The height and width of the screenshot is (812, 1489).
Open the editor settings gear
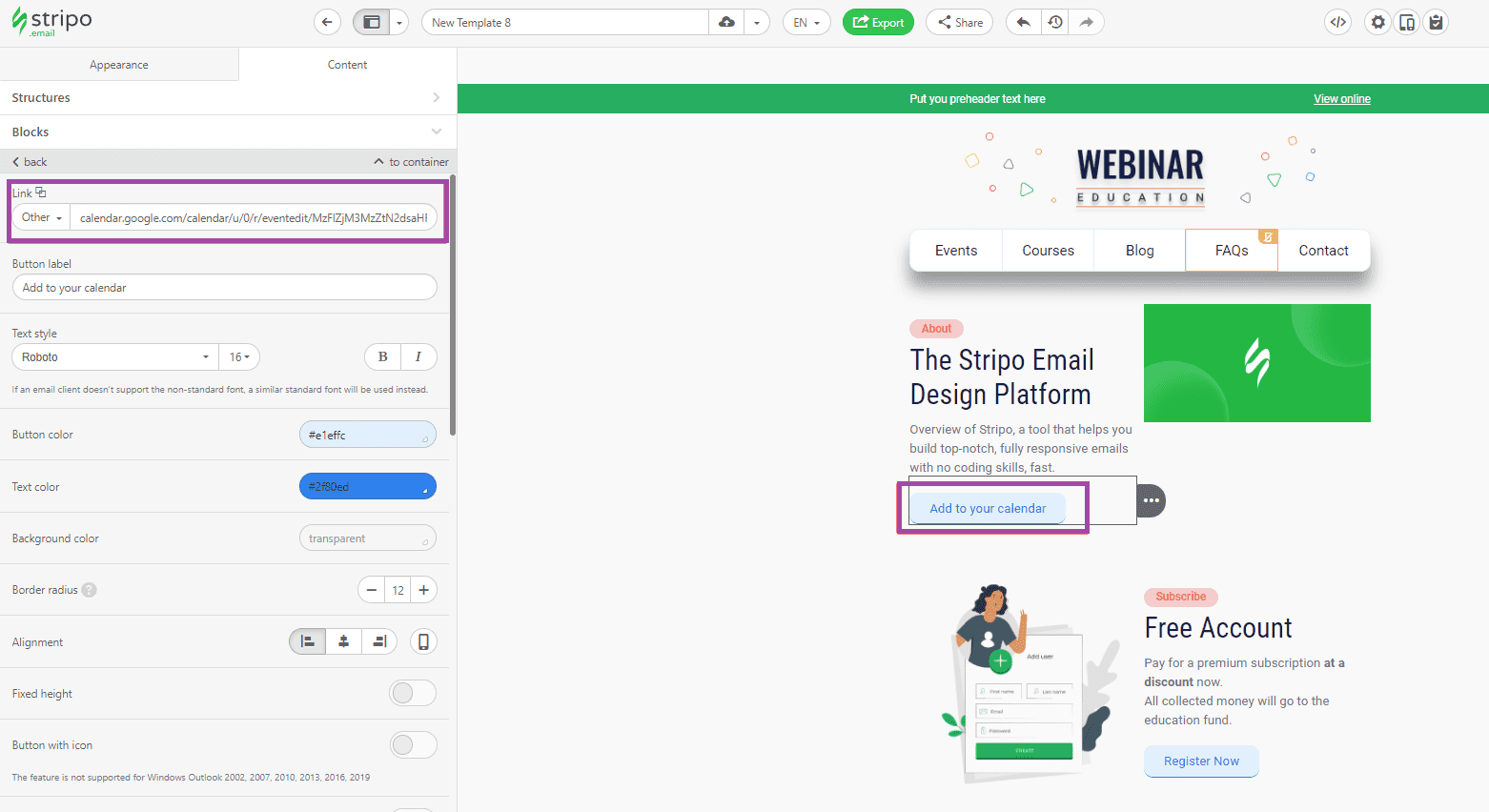(x=1377, y=21)
